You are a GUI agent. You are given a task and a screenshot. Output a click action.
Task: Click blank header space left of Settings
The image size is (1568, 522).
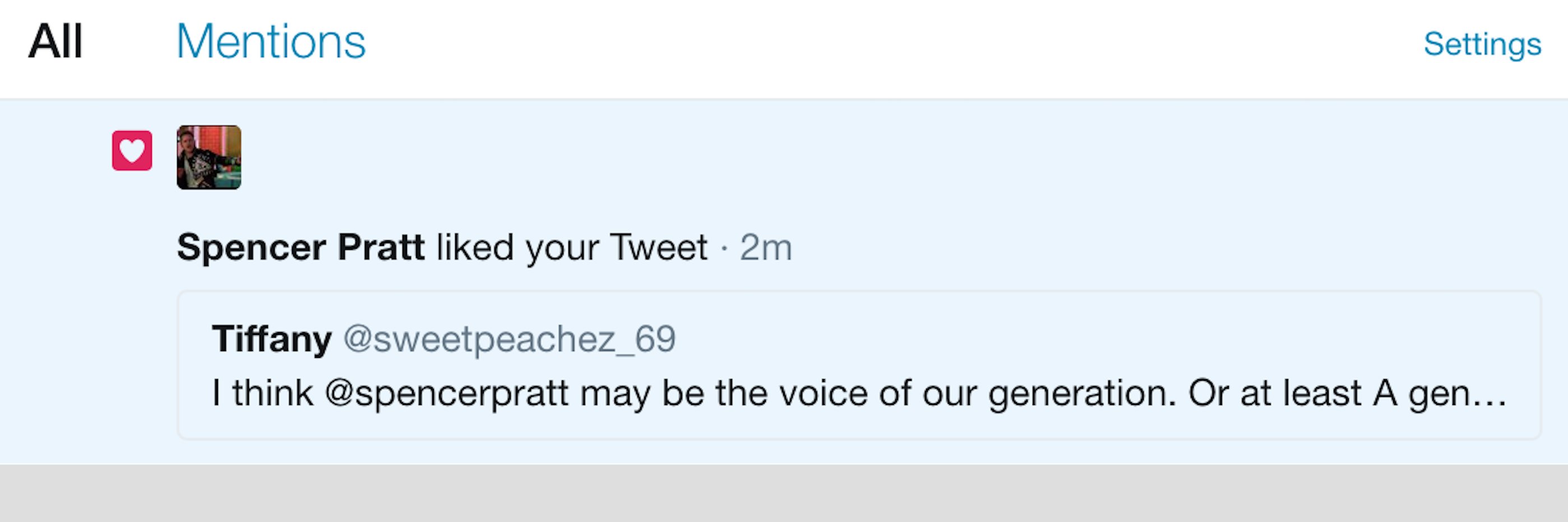882,43
